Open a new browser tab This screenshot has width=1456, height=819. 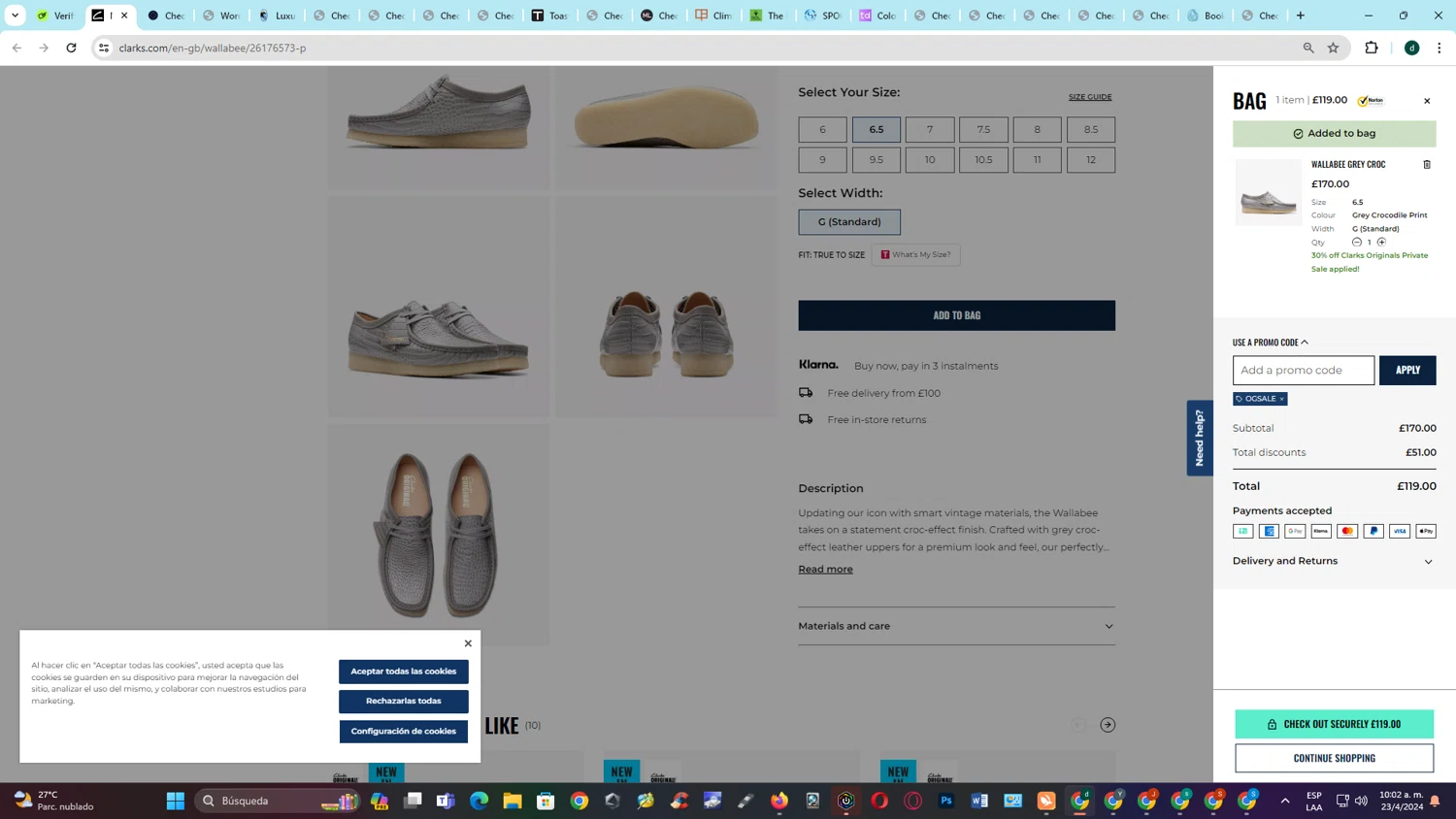[x=1301, y=16]
